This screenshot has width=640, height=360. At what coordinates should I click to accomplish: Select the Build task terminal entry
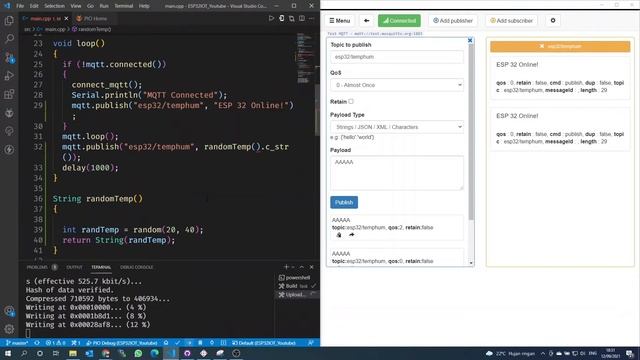pos(298,286)
